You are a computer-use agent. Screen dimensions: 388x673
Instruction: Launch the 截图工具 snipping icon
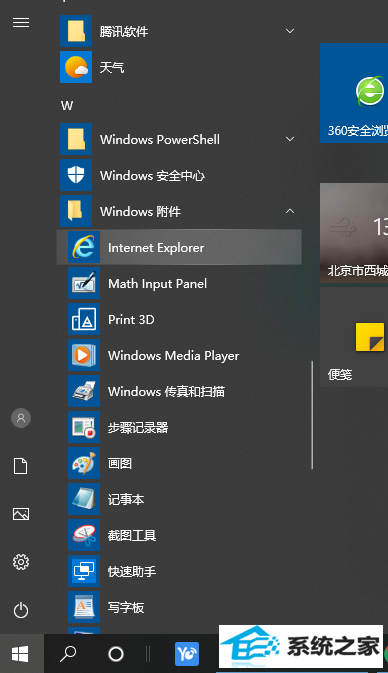pos(84,536)
